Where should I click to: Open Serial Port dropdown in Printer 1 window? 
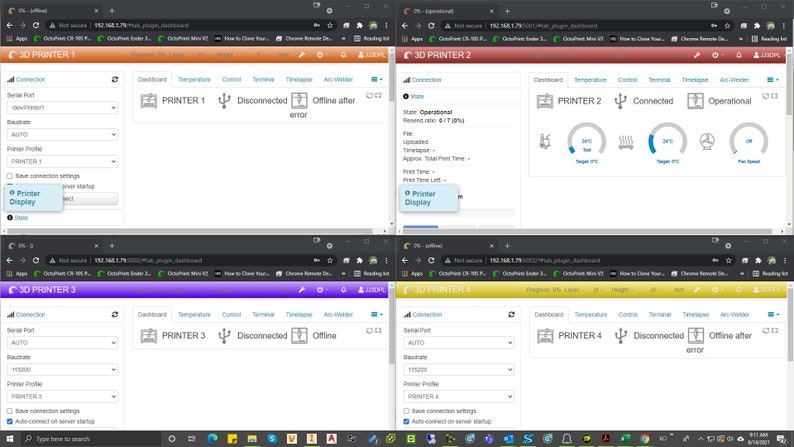[x=62, y=107]
